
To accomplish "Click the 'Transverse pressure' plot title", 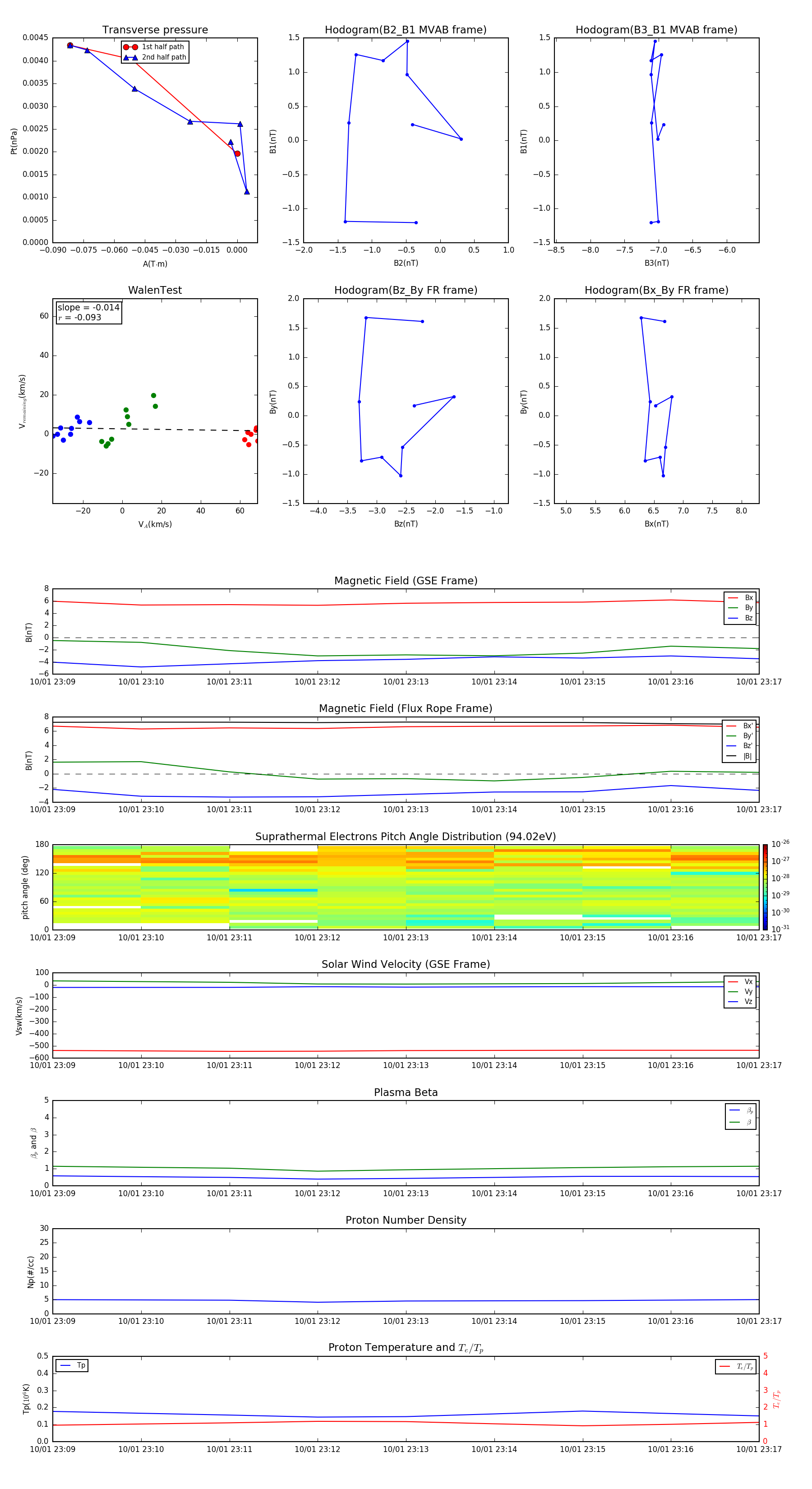I will click(155, 30).
